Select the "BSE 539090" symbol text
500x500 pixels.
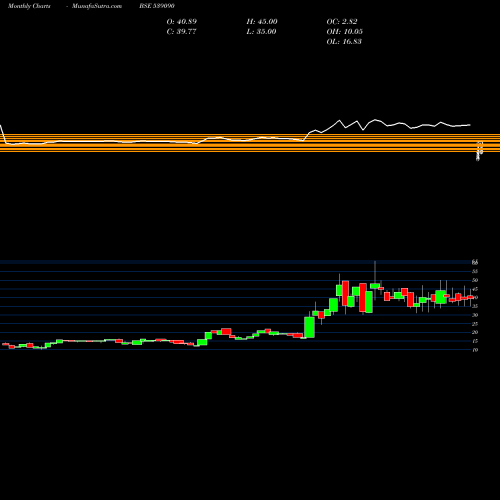click(157, 6)
